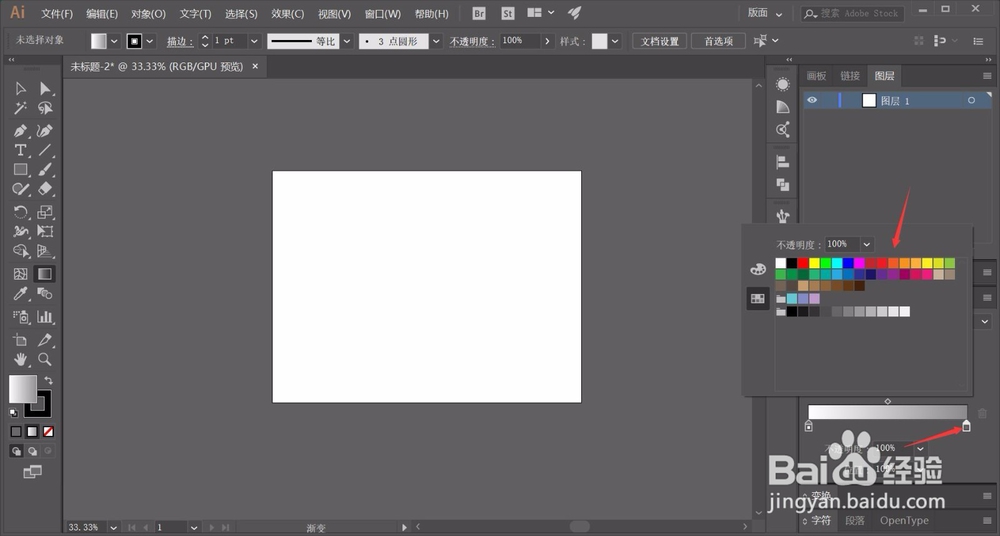The image size is (1000, 536).
Task: Select the Artboard tool
Action: coord(20,339)
